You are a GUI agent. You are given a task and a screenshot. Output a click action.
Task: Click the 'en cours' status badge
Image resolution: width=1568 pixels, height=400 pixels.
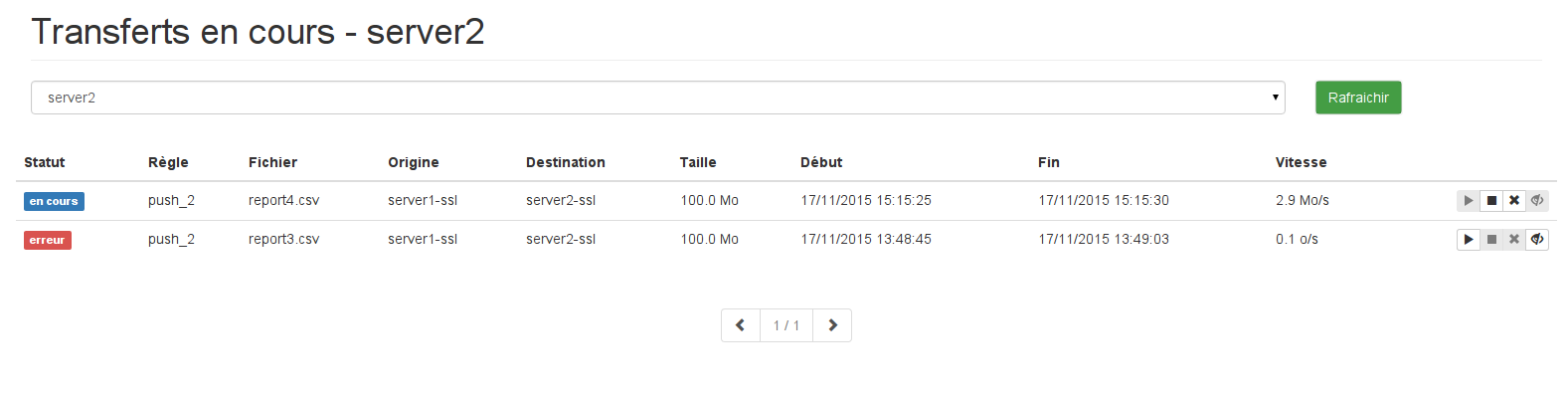[x=54, y=201]
